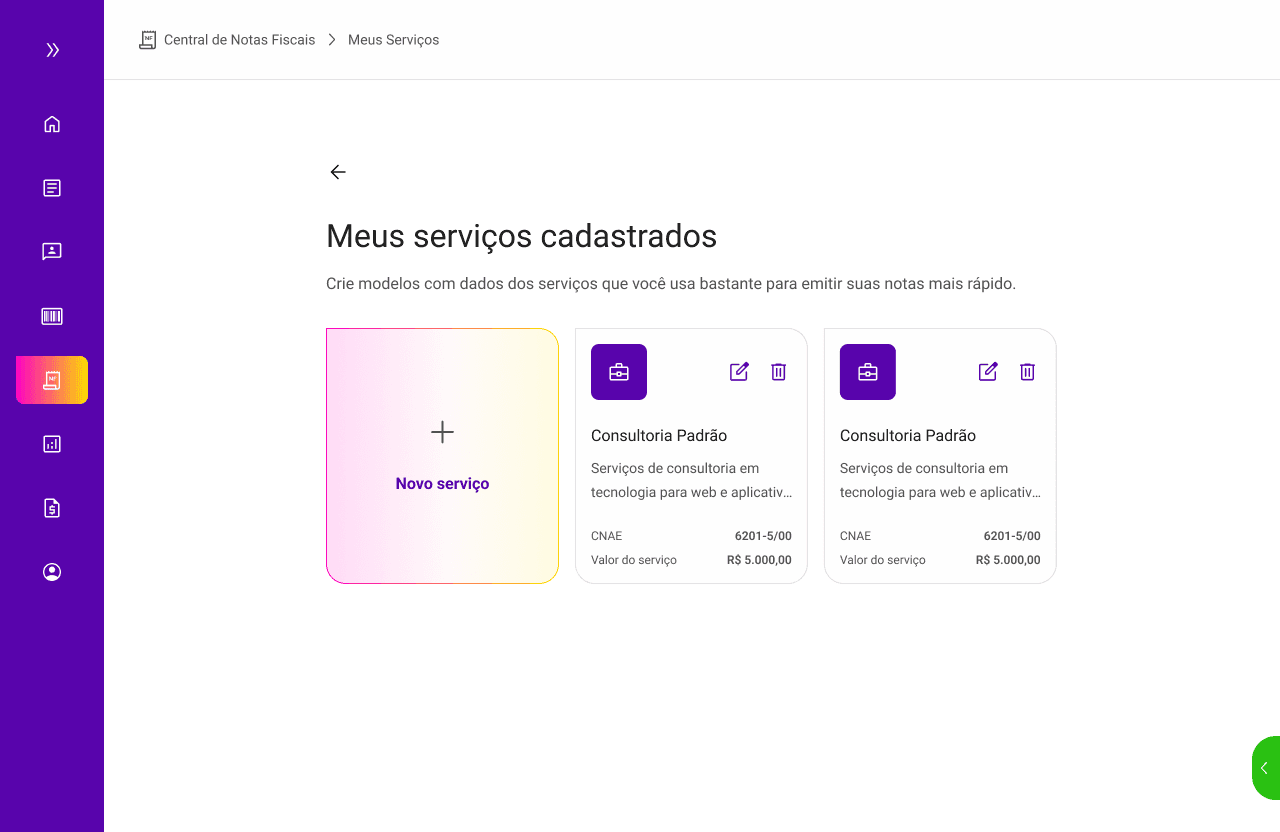Expand the green side panel chevron

pyautogui.click(x=1265, y=768)
